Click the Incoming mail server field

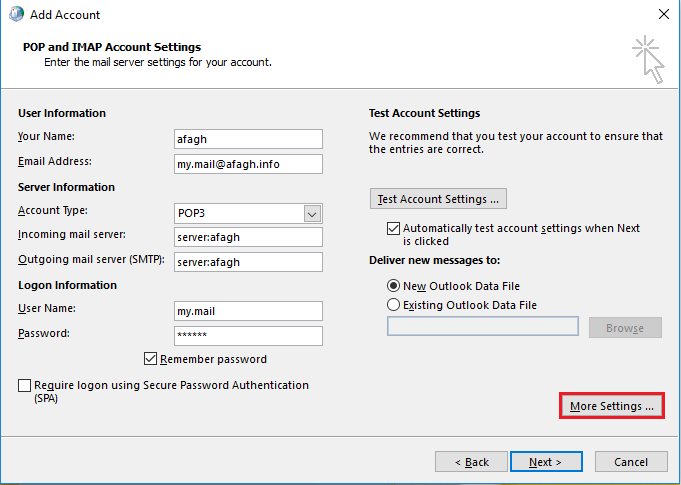point(248,237)
